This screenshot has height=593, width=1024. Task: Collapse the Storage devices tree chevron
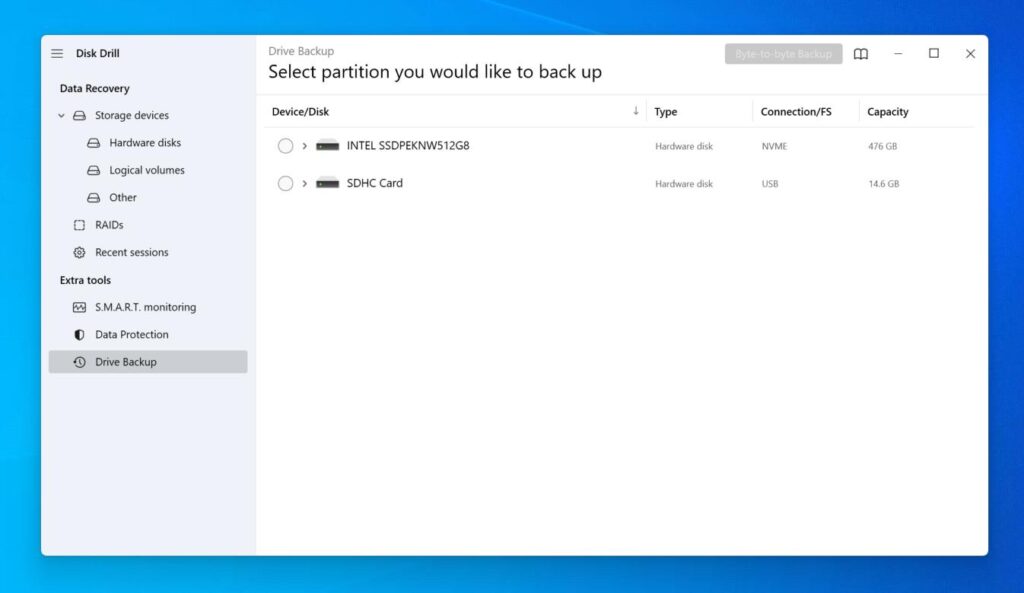(61, 116)
